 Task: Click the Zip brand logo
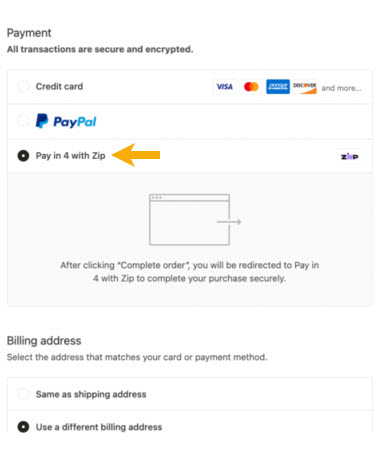pyautogui.click(x=349, y=156)
